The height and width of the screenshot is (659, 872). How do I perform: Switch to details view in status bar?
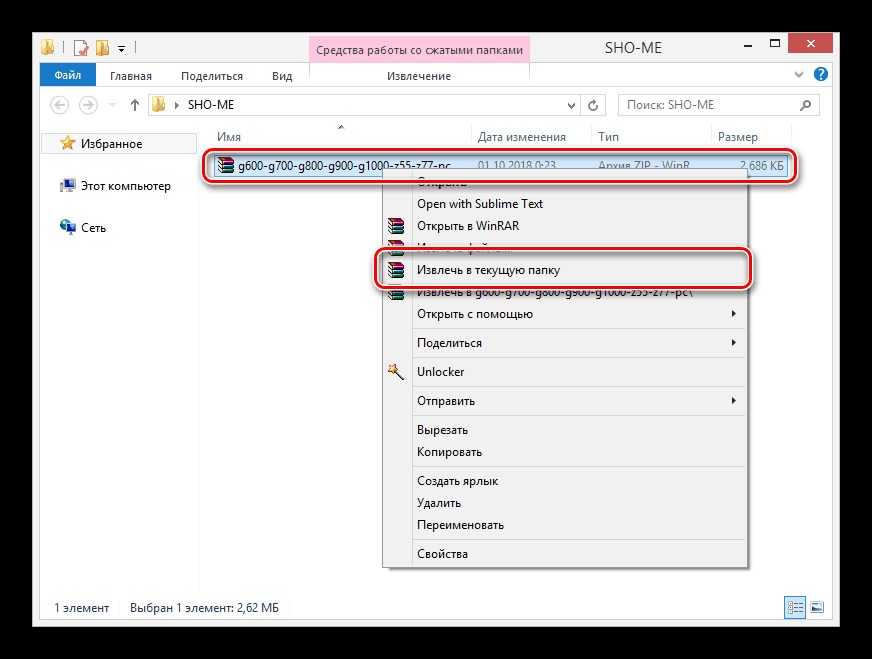[795, 607]
